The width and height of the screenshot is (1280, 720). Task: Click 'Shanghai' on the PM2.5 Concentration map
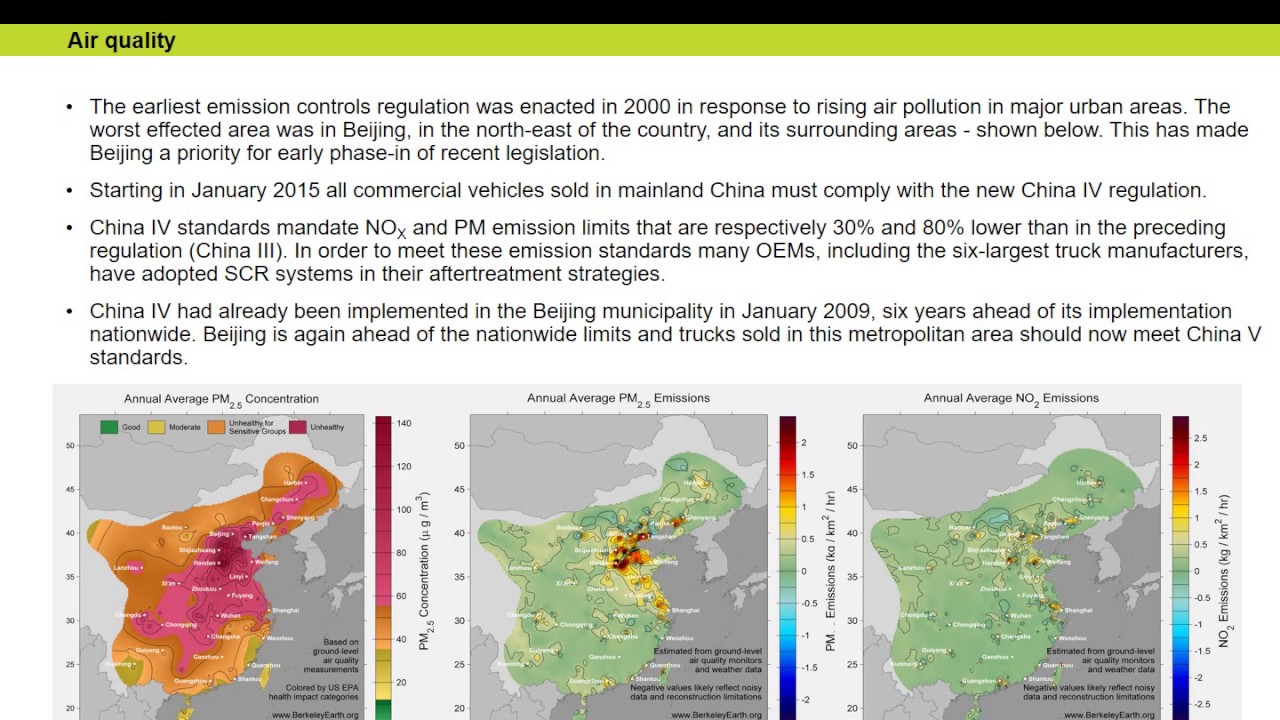[284, 610]
